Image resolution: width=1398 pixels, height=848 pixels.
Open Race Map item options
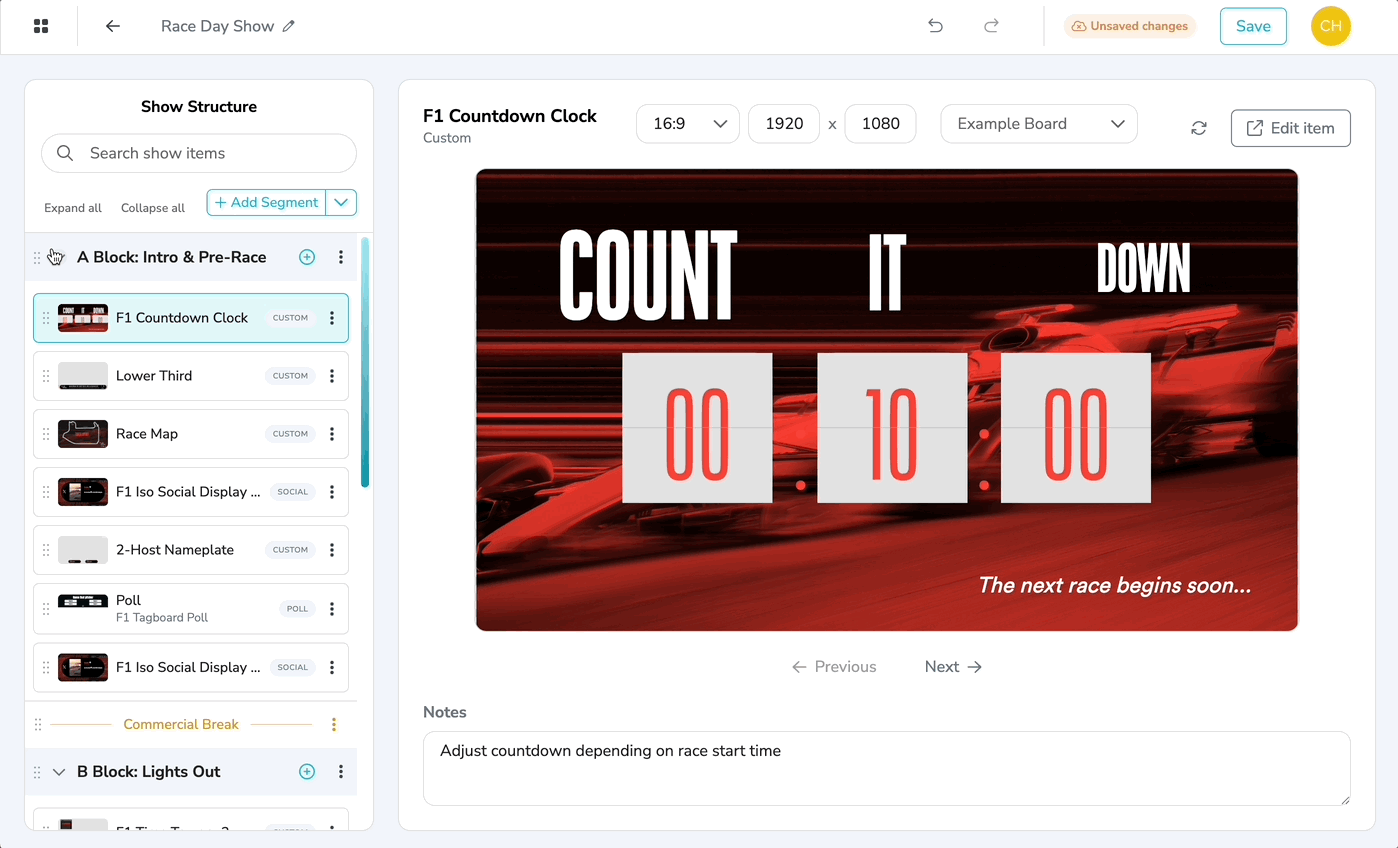[332, 434]
